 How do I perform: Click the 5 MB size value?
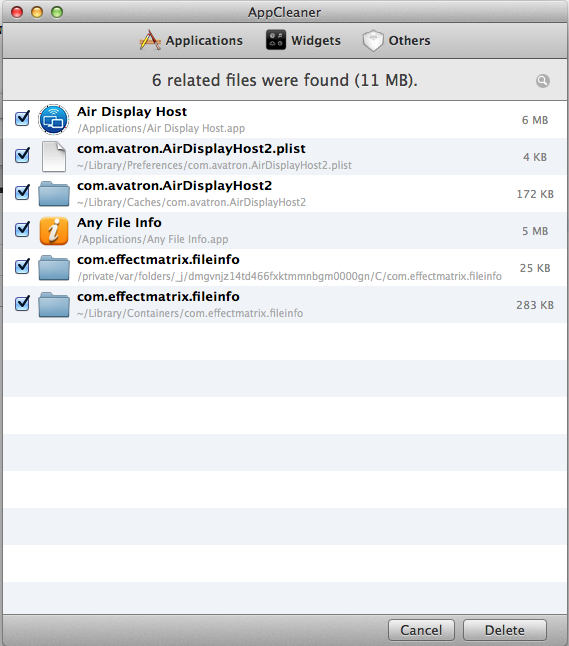point(535,231)
